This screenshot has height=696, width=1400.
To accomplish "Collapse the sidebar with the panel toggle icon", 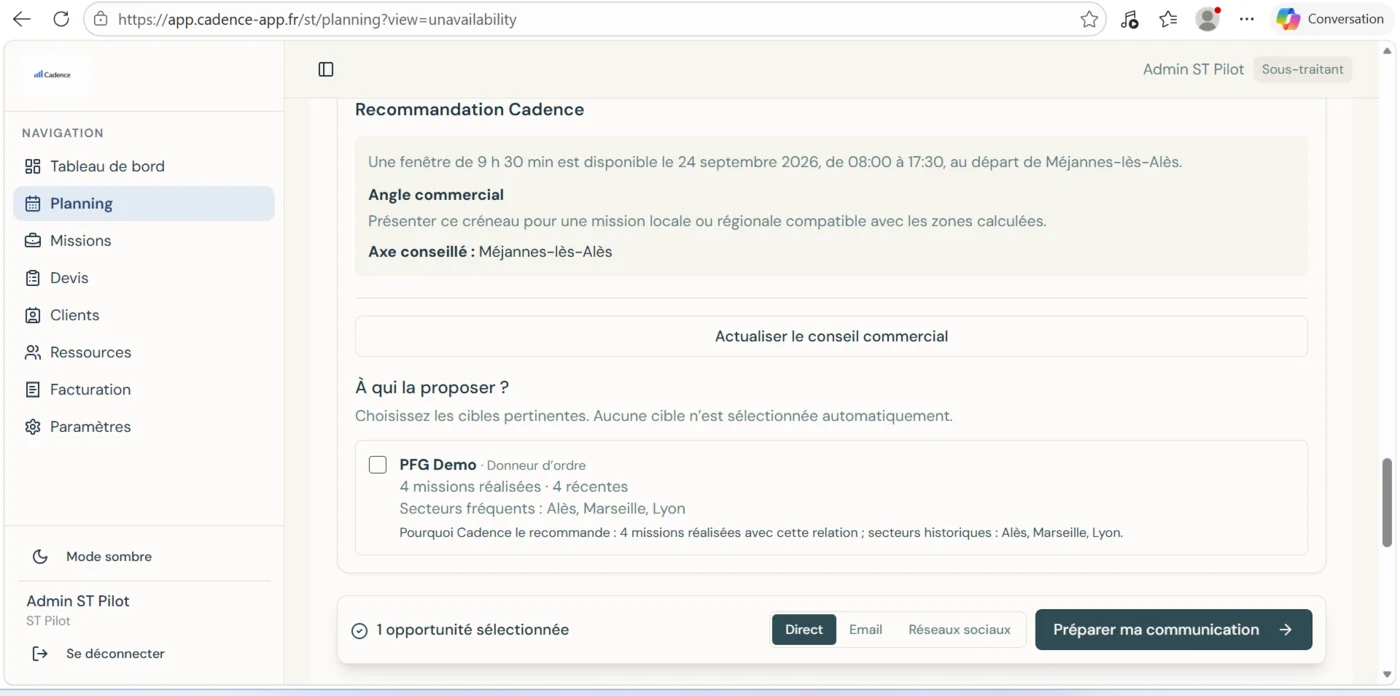I will click(x=326, y=69).
